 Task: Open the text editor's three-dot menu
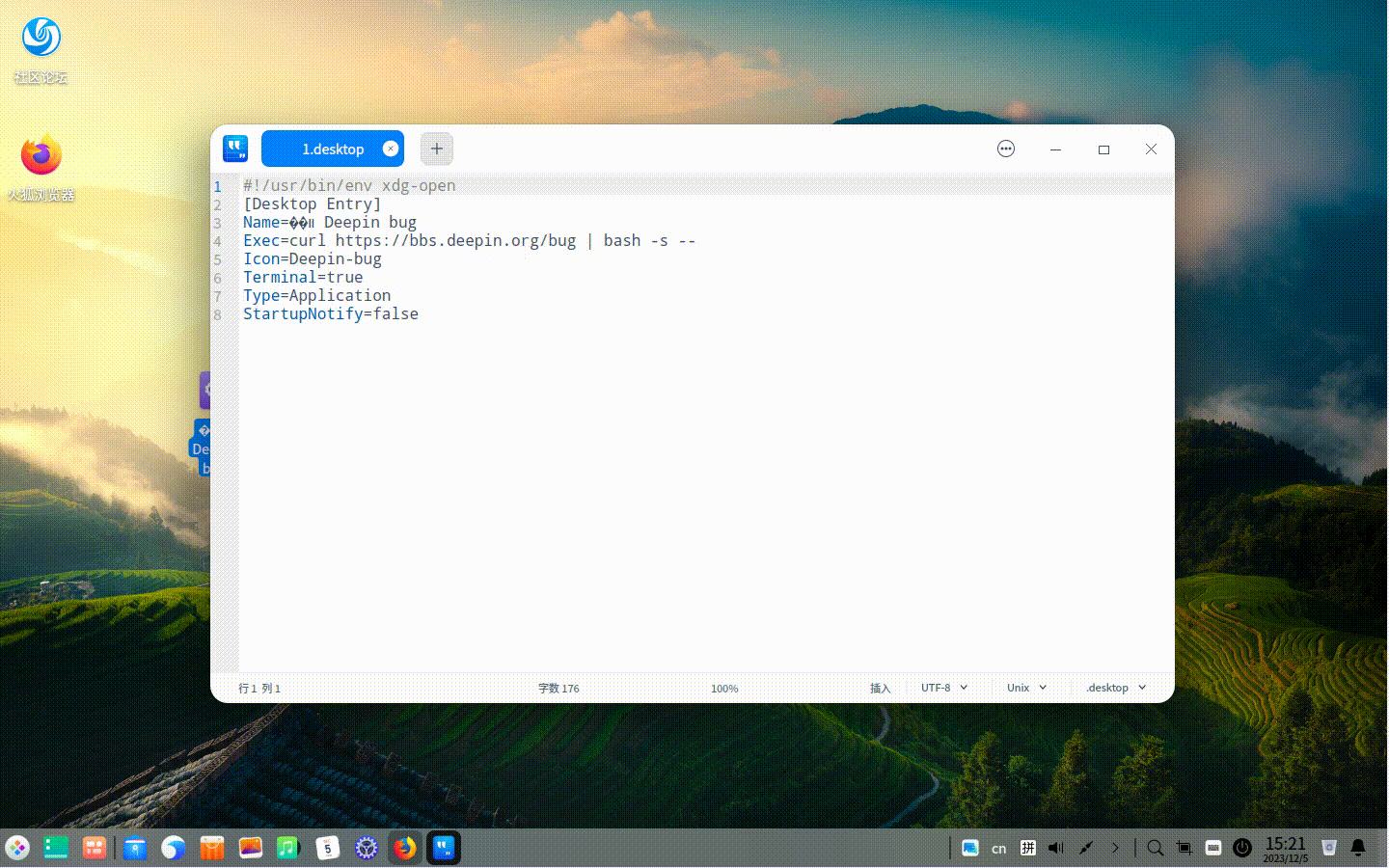1006,149
